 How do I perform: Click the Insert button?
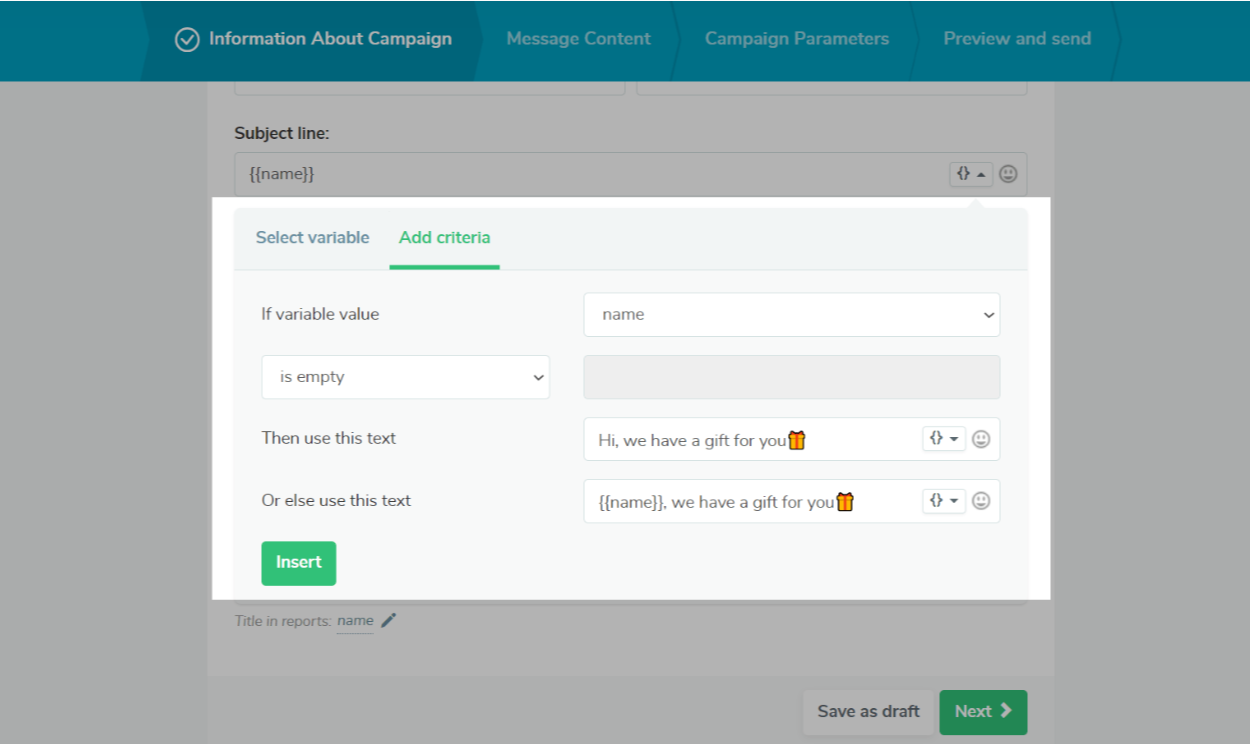[x=298, y=563]
